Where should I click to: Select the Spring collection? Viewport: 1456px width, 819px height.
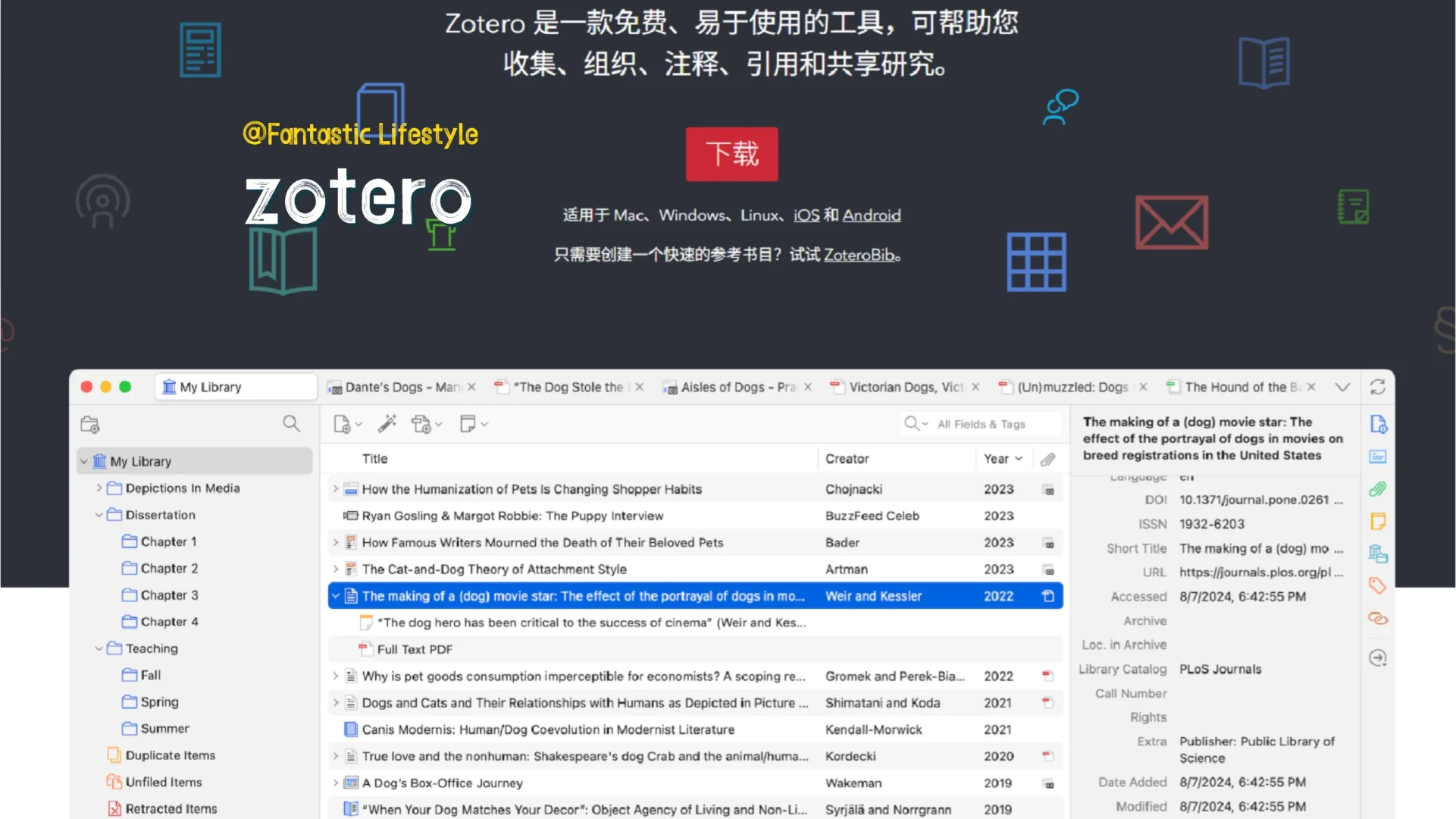pyautogui.click(x=150, y=702)
